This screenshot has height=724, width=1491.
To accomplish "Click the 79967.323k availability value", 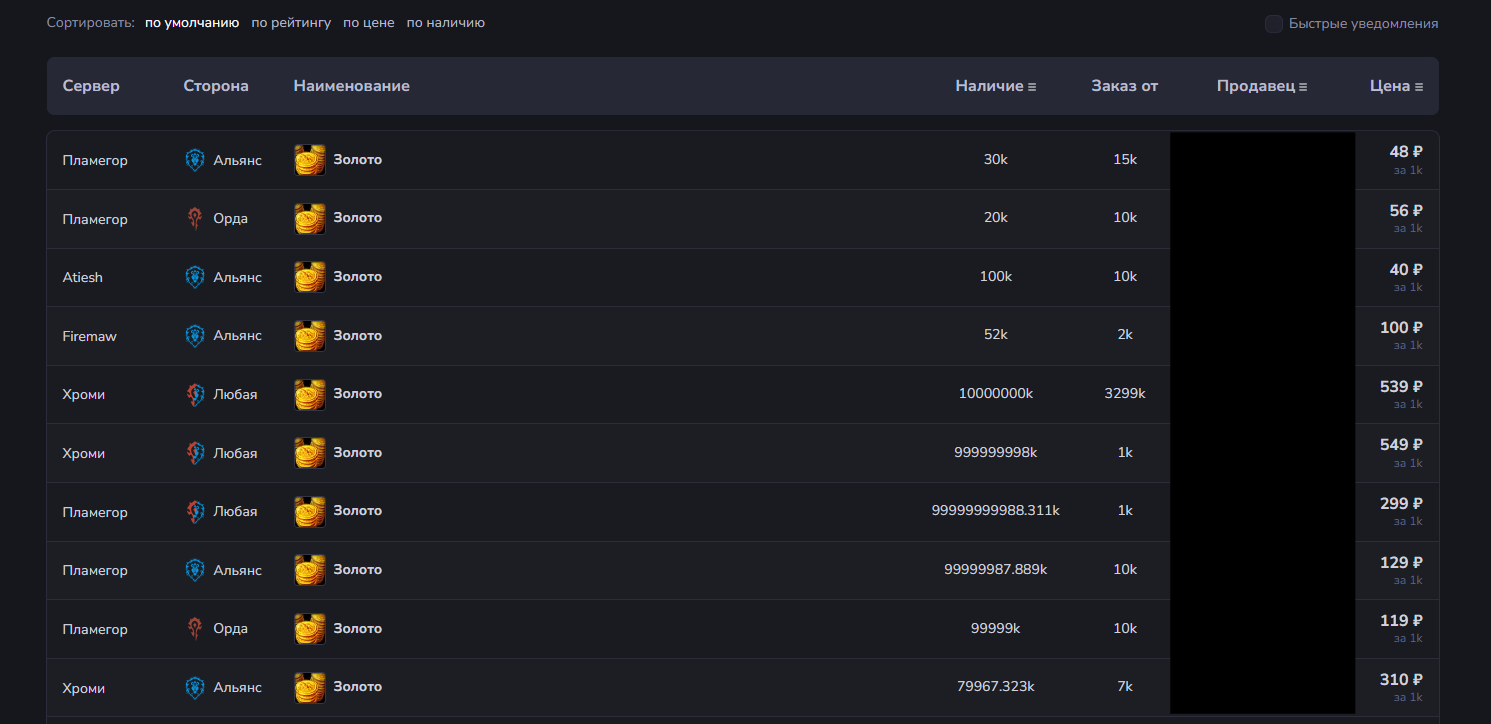I will (996, 687).
